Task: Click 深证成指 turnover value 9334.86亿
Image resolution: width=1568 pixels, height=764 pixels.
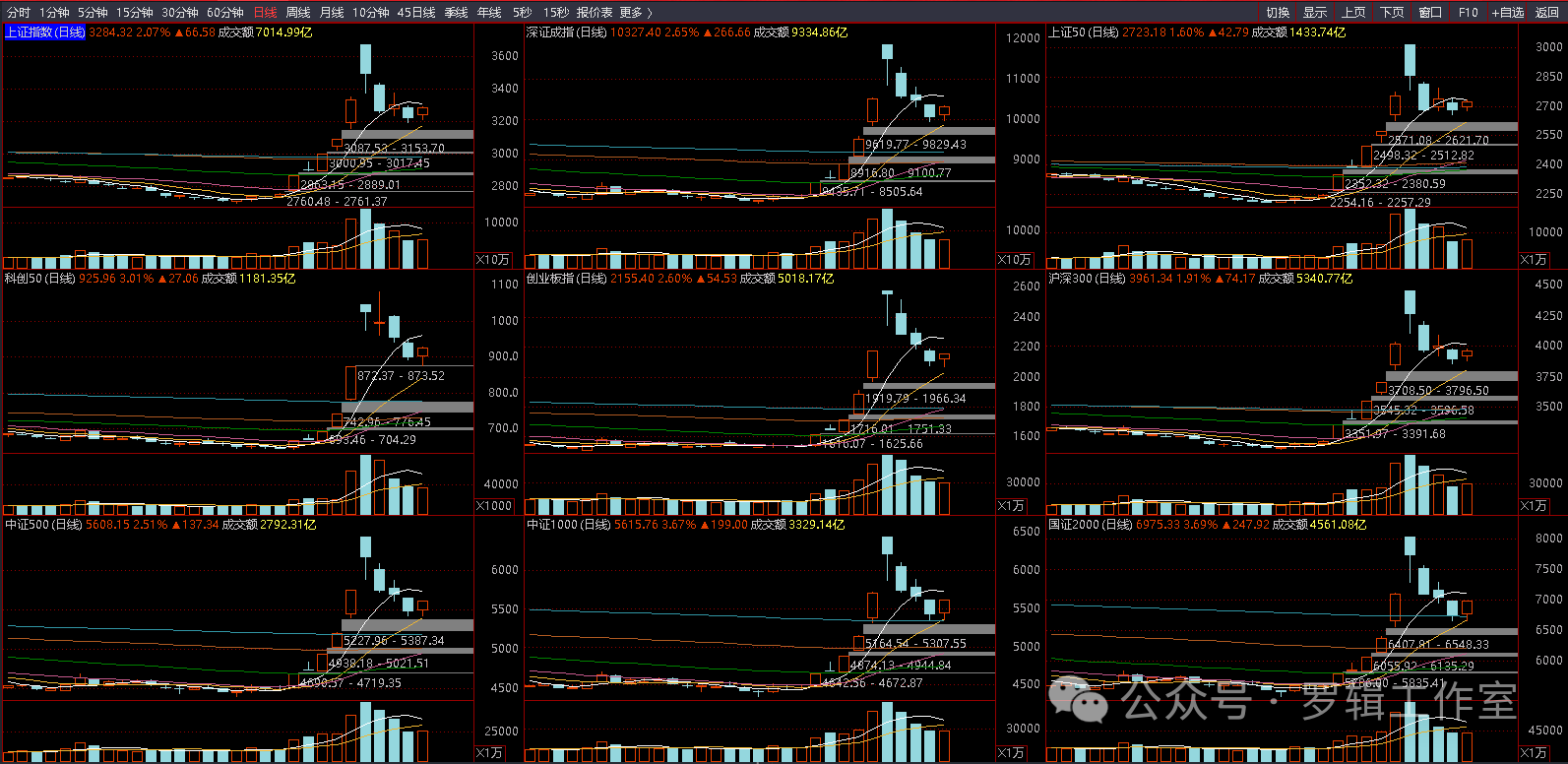Action: (x=819, y=32)
